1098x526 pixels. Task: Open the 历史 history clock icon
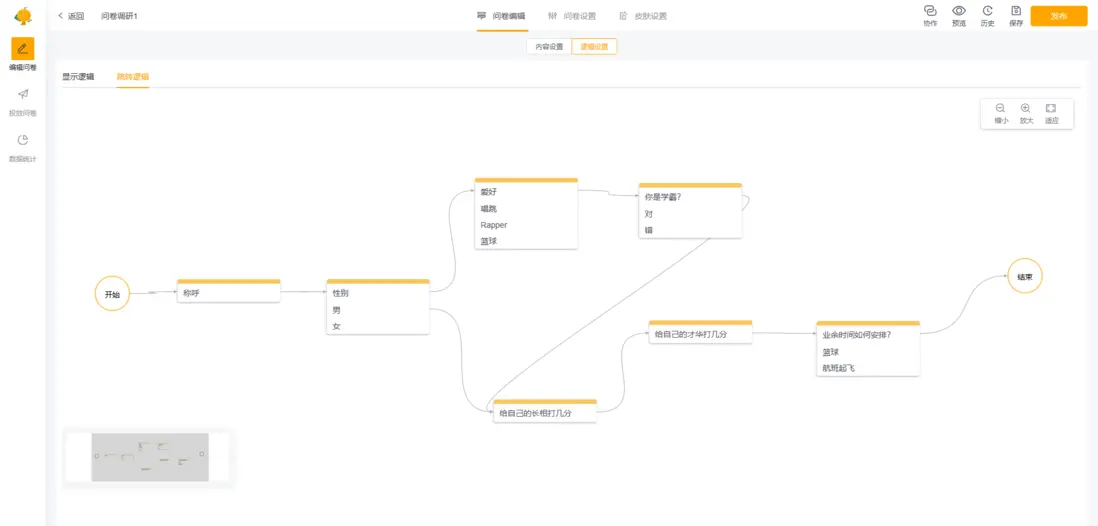click(987, 12)
